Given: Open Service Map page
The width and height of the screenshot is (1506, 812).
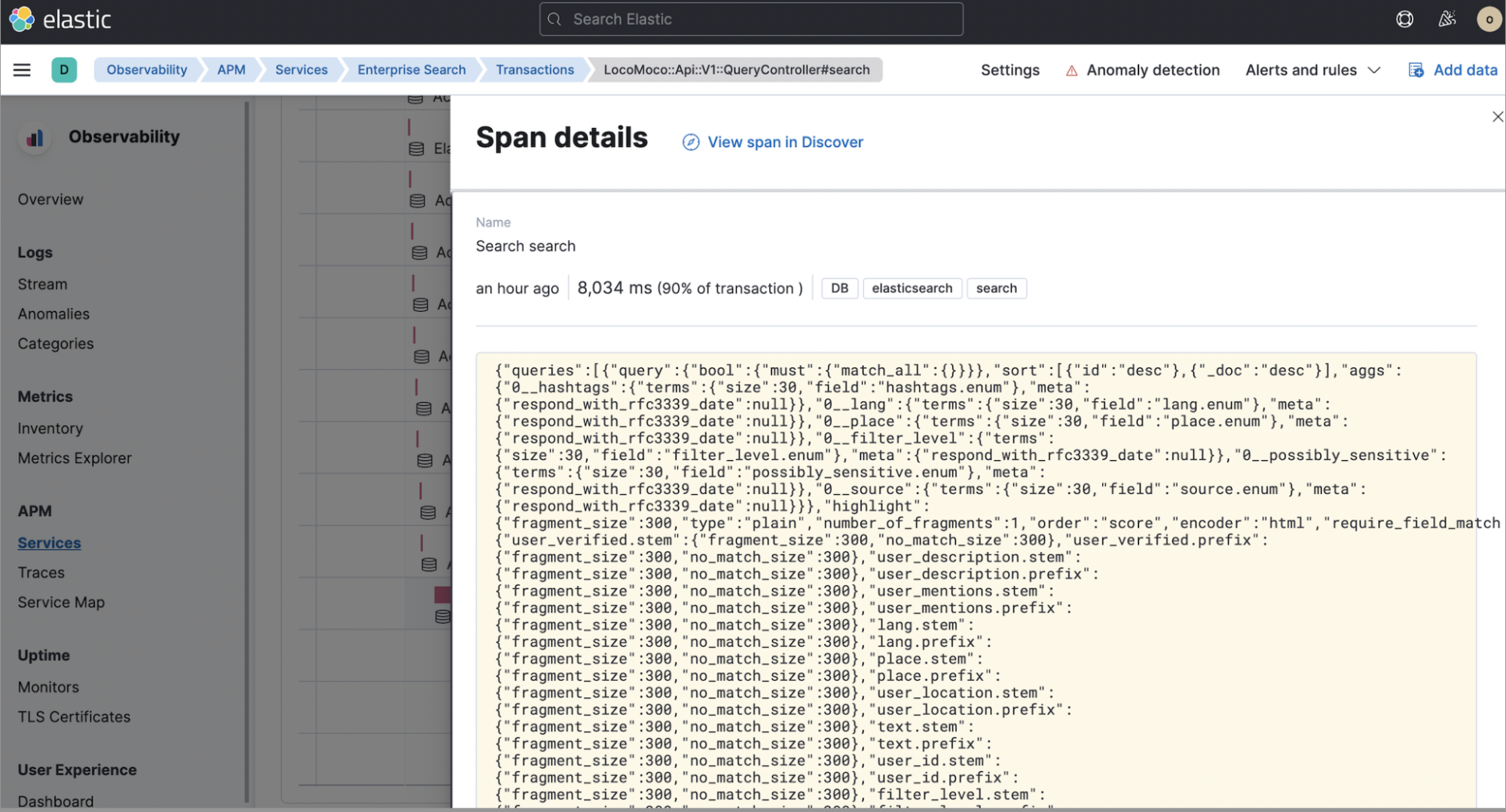Looking at the screenshot, I should (x=61, y=603).
